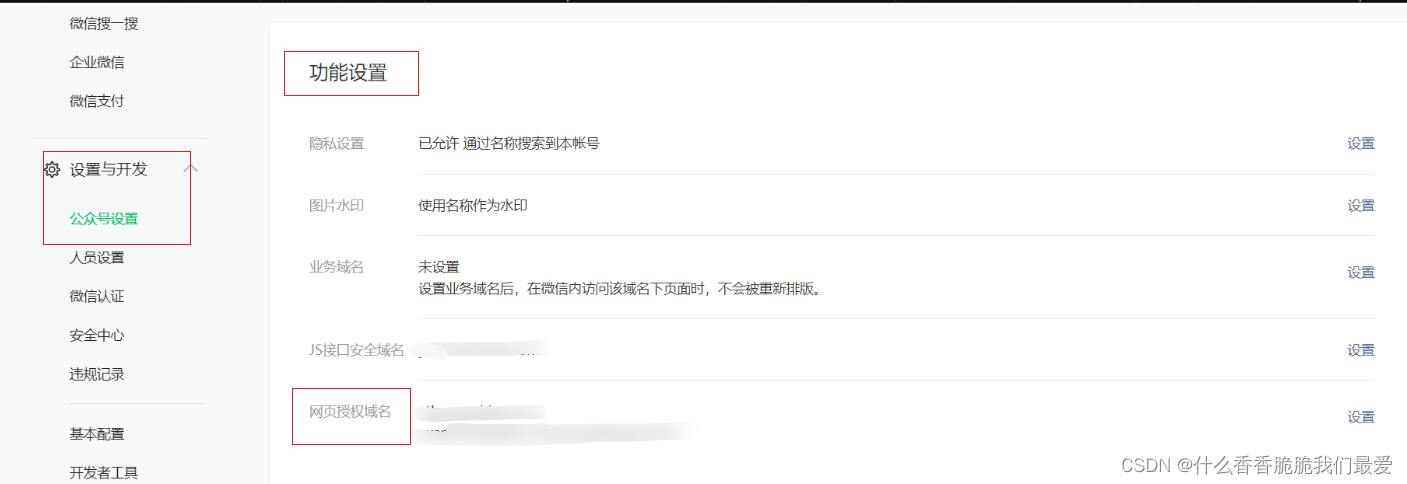Collapse the 设置与开发 section chevron
Image resolution: width=1407 pixels, height=484 pixels.
click(191, 169)
